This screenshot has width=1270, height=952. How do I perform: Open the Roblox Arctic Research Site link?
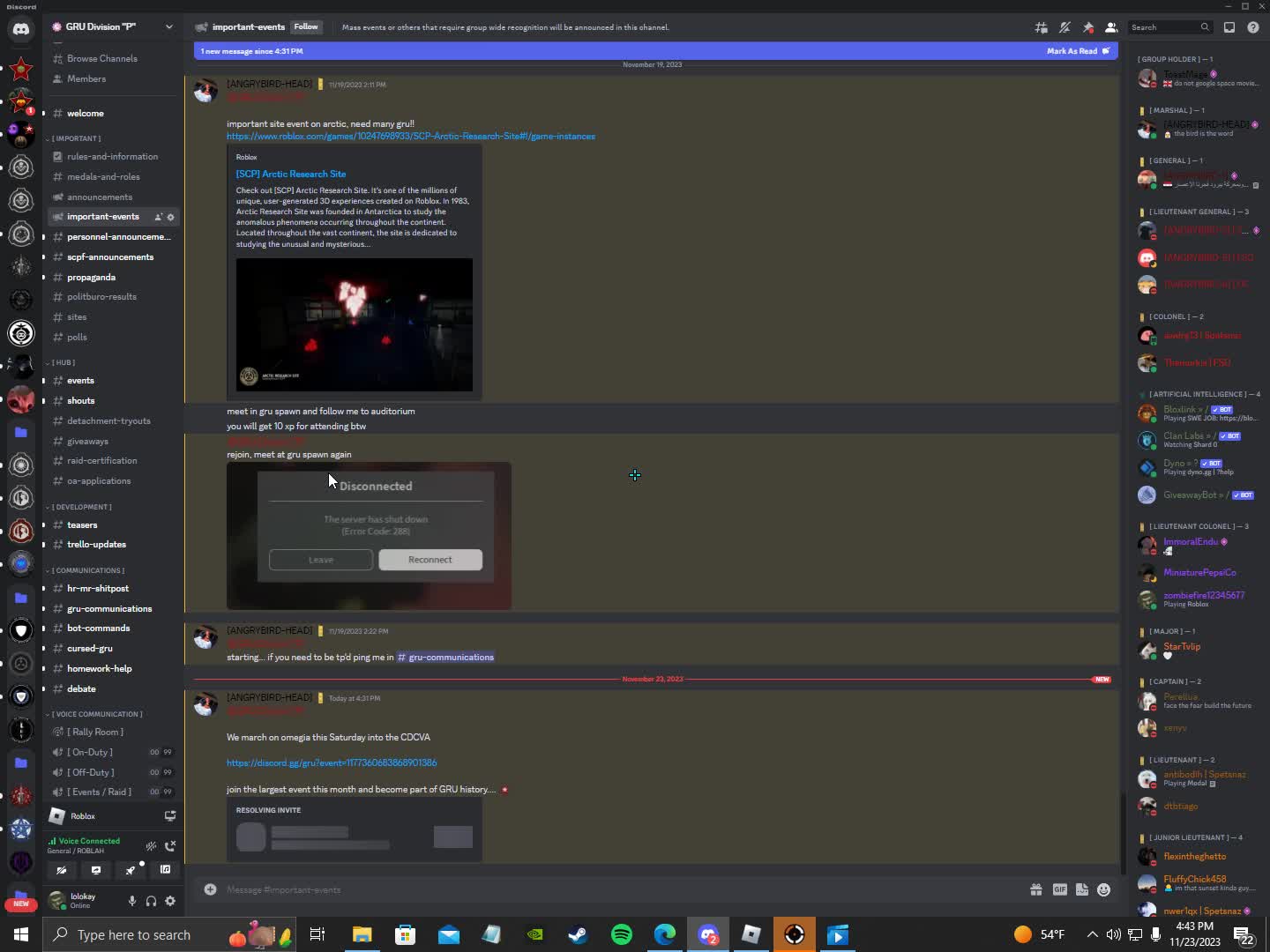[410, 137]
